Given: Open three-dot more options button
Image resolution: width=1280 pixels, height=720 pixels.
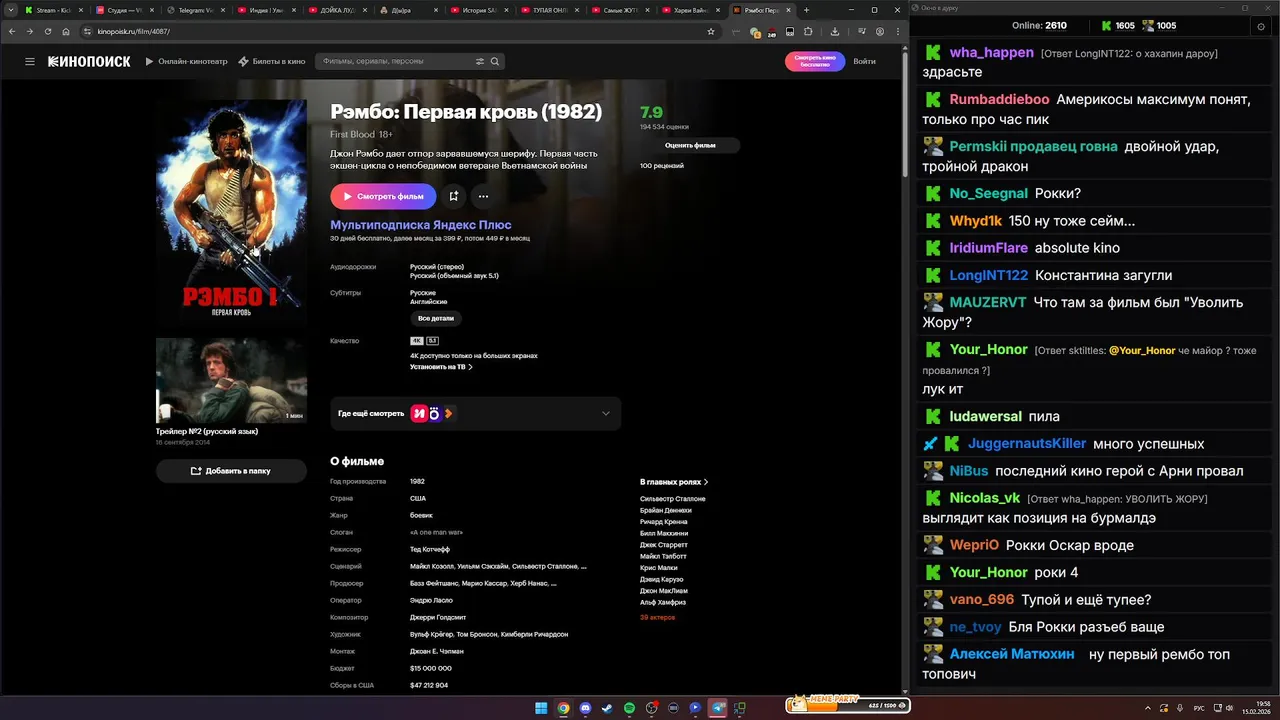Looking at the screenshot, I should 483,196.
